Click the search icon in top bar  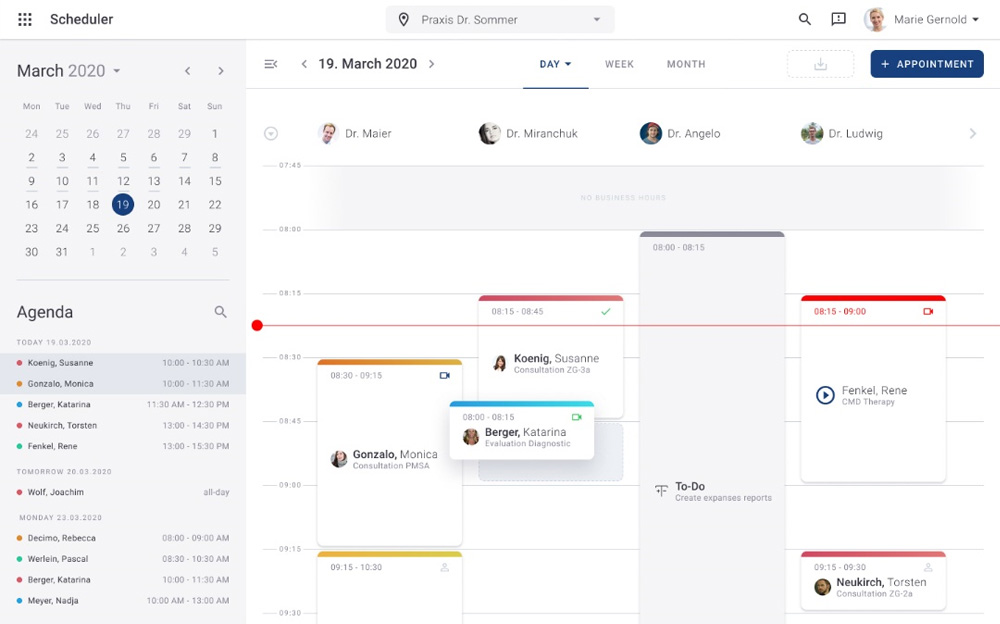click(x=805, y=20)
